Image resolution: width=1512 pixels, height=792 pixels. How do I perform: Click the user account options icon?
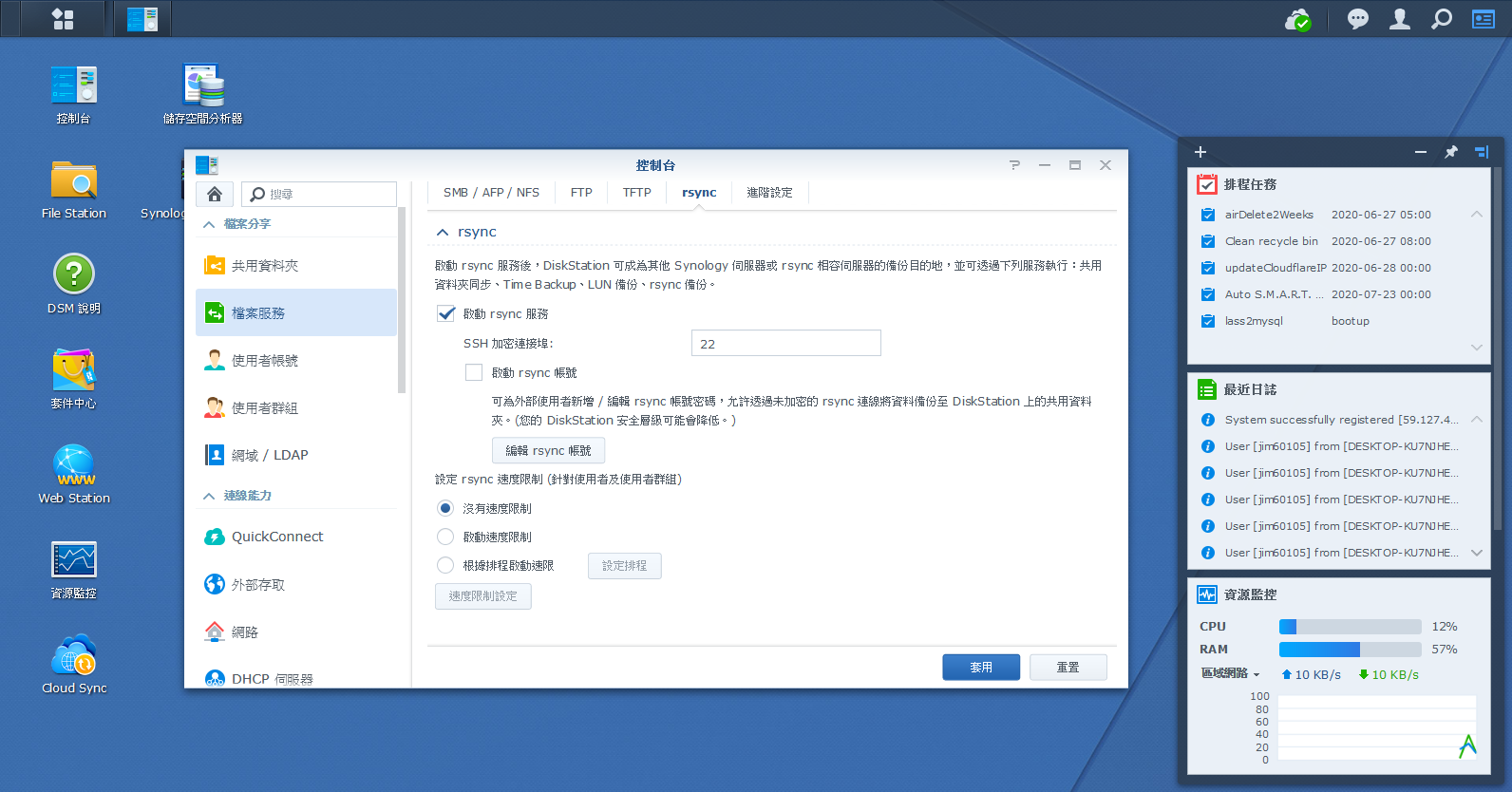pos(1400,19)
